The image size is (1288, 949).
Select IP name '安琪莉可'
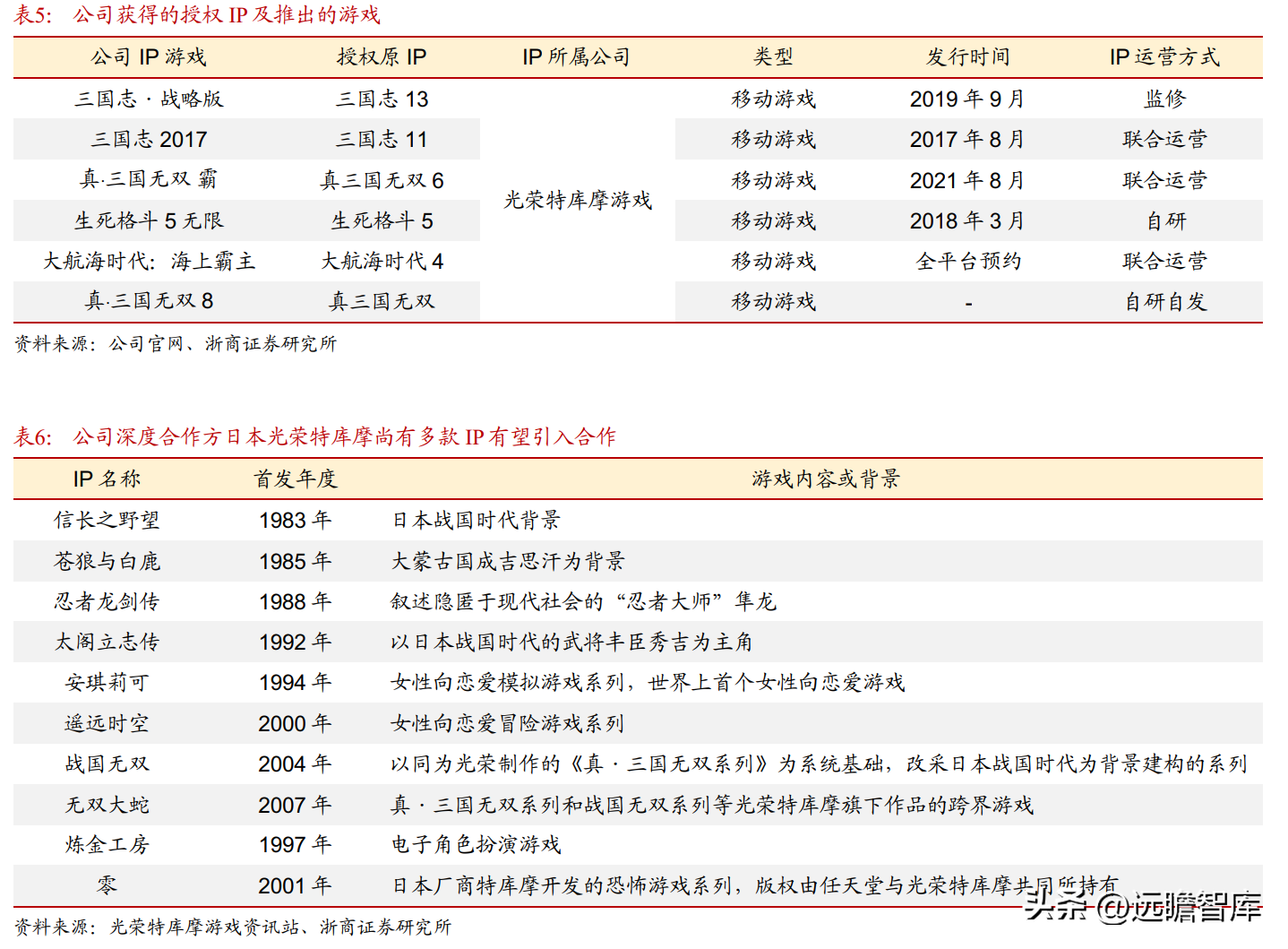107,683
